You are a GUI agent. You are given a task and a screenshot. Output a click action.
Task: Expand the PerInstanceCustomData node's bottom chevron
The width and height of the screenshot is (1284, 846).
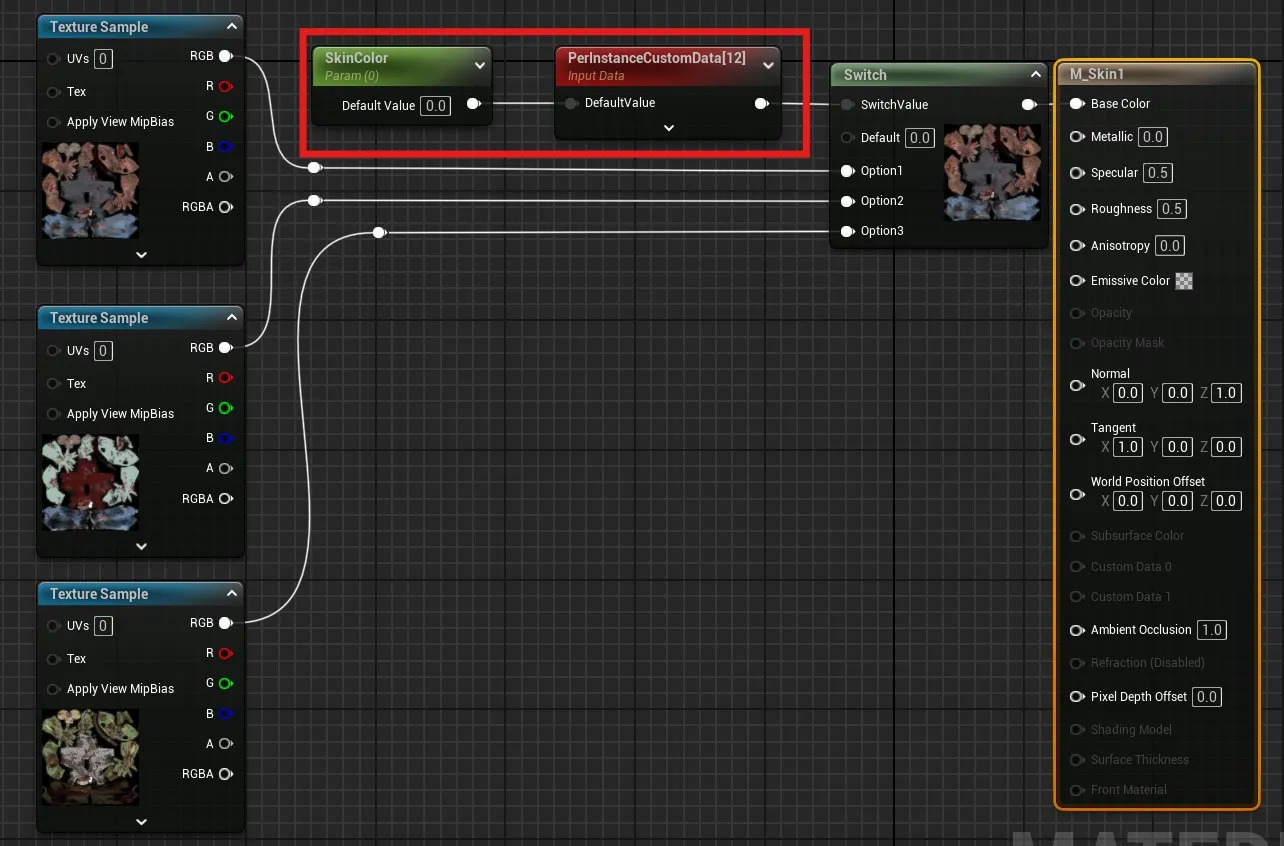click(x=668, y=128)
